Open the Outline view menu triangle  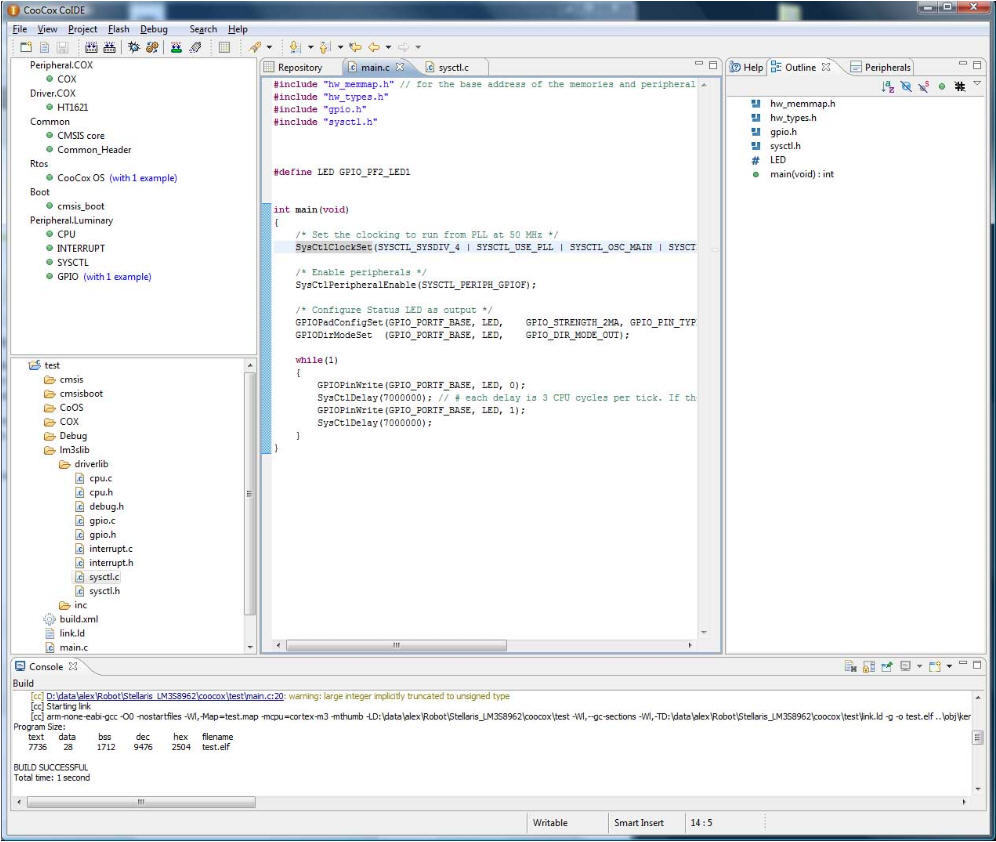(x=978, y=83)
